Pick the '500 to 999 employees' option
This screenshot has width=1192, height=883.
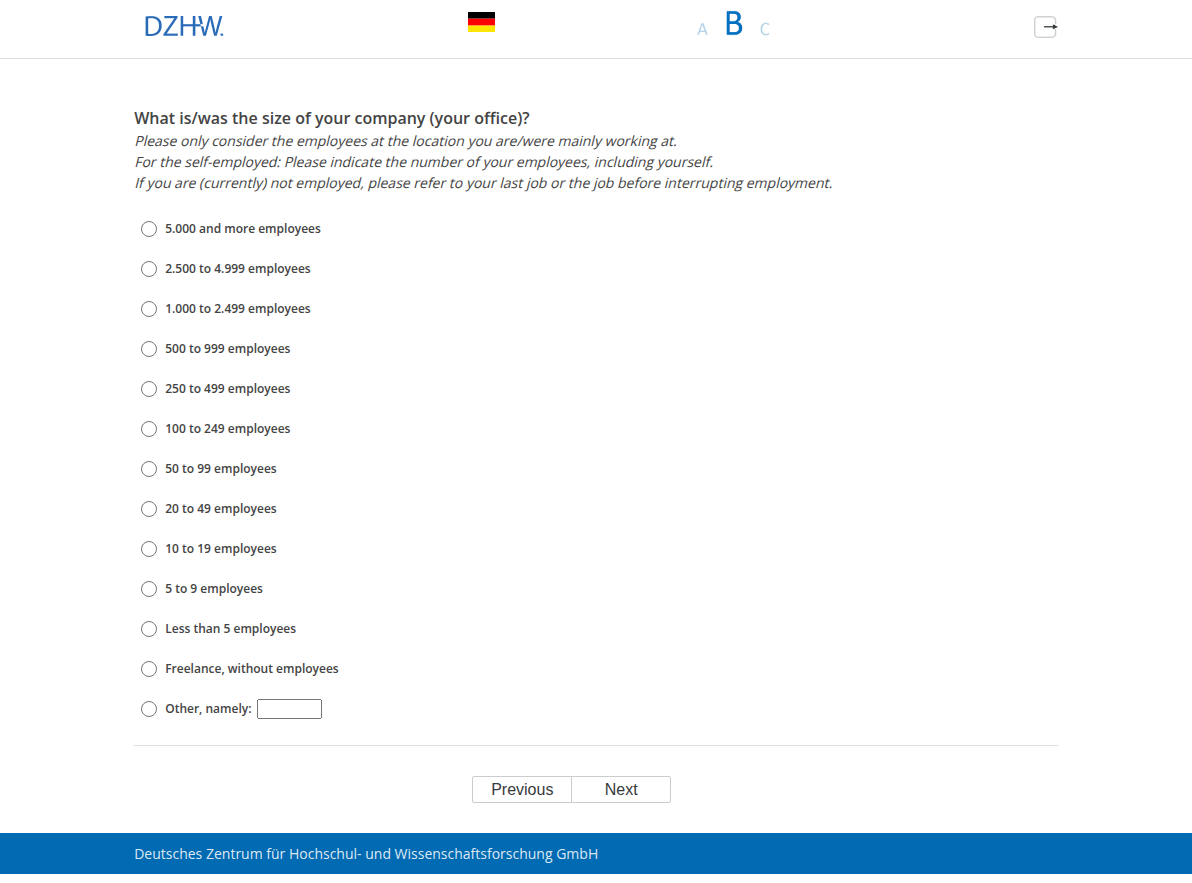(149, 350)
